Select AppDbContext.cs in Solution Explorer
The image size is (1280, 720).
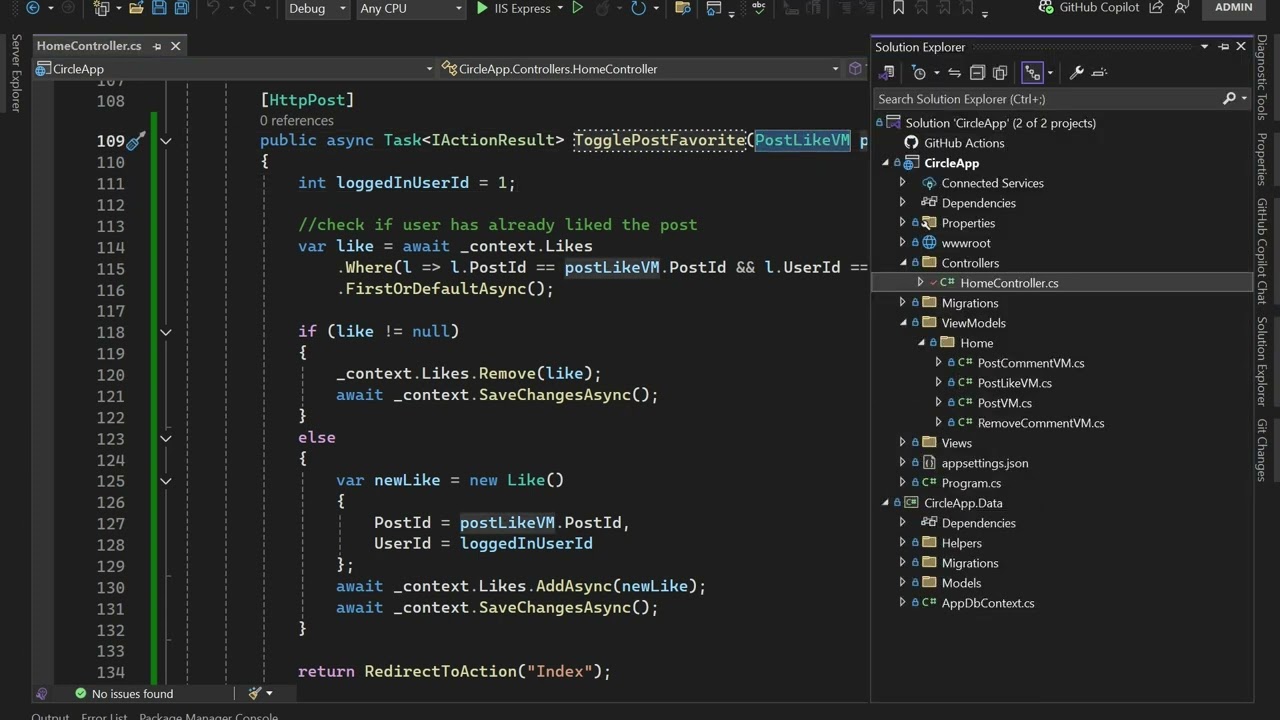coord(988,603)
